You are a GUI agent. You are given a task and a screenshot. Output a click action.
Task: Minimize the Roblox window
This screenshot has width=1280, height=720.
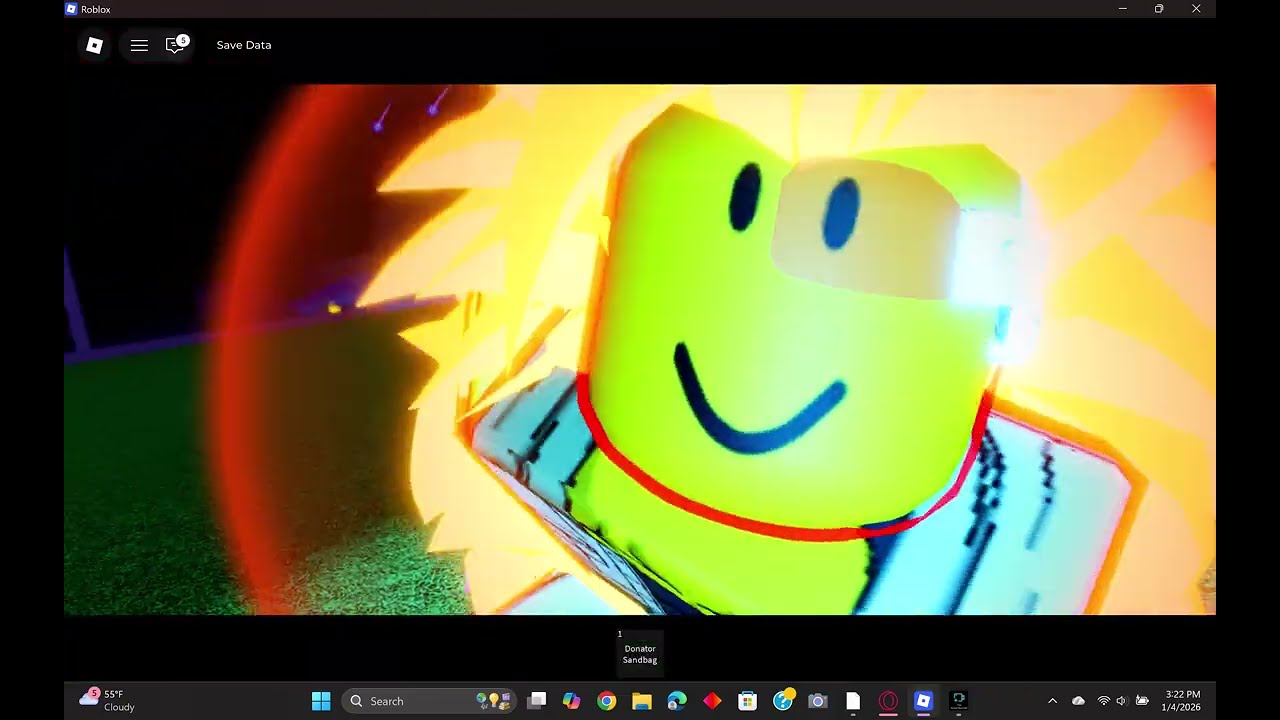(x=1122, y=9)
